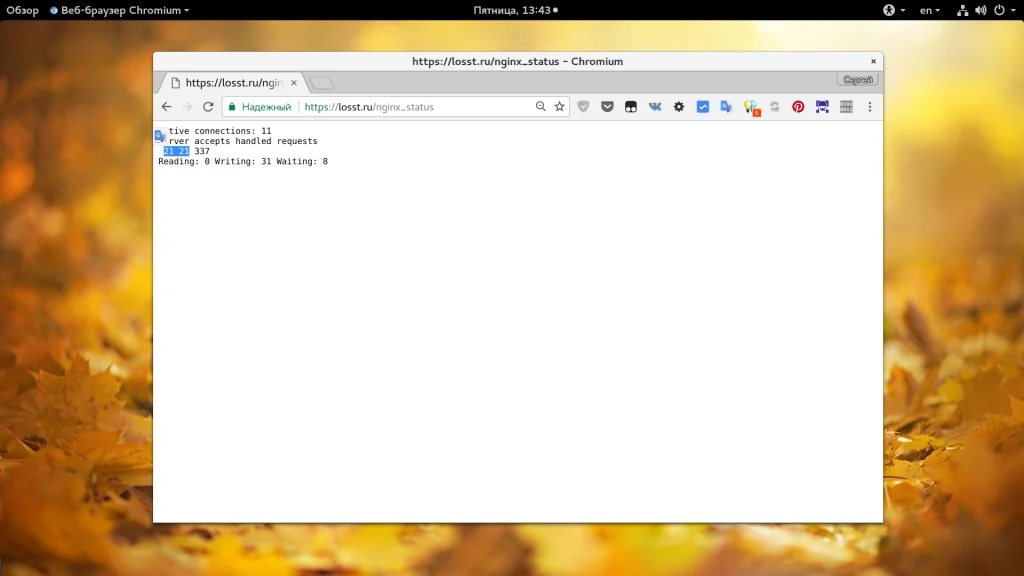Bookmark this page with the star
Image resolution: width=1024 pixels, height=576 pixels.
pyautogui.click(x=559, y=107)
